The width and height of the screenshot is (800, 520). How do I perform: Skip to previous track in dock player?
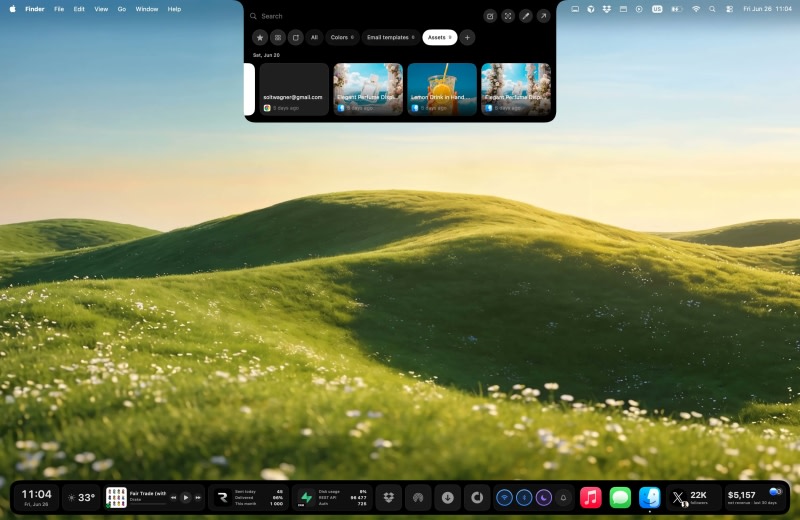(173, 498)
